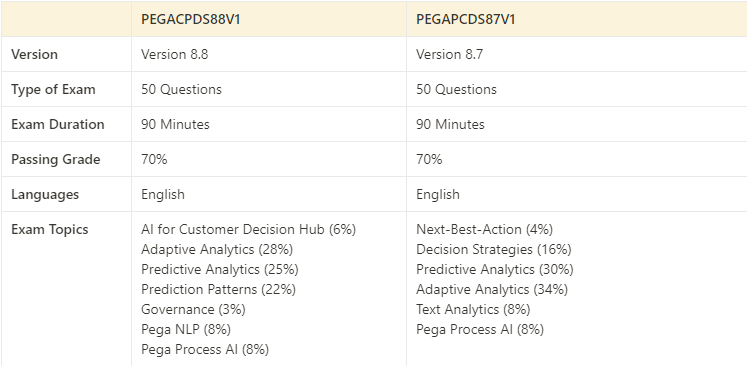Click the Type of Exam row label
Image resolution: width=747 pixels, height=366 pixels.
coord(53,90)
